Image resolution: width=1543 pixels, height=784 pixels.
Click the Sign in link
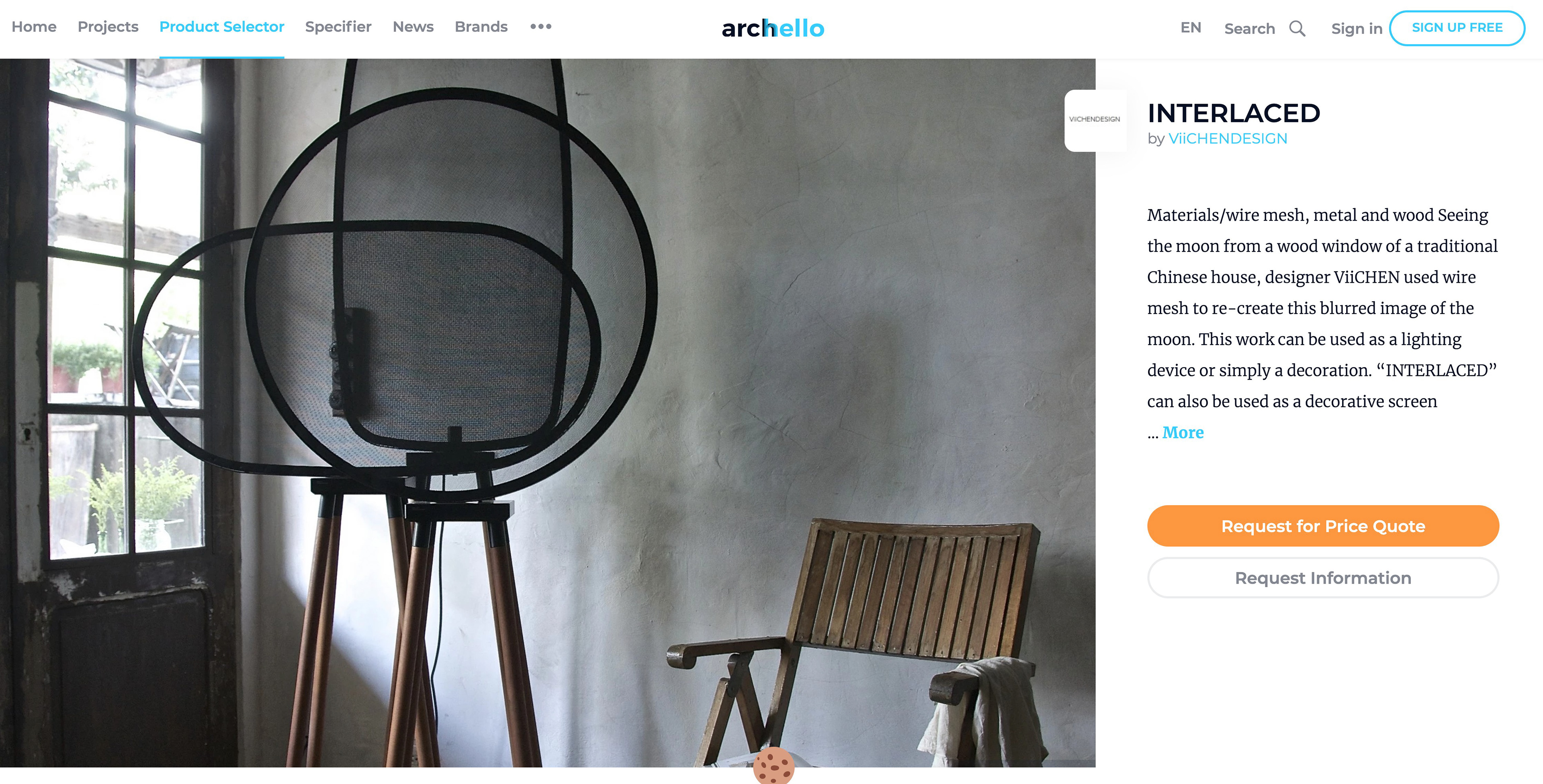pyautogui.click(x=1356, y=28)
